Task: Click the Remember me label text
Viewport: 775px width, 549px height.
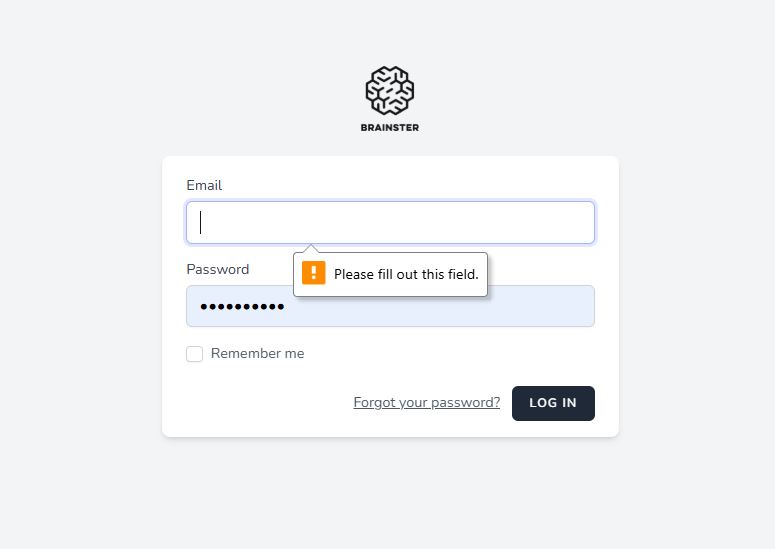Action: (x=257, y=354)
